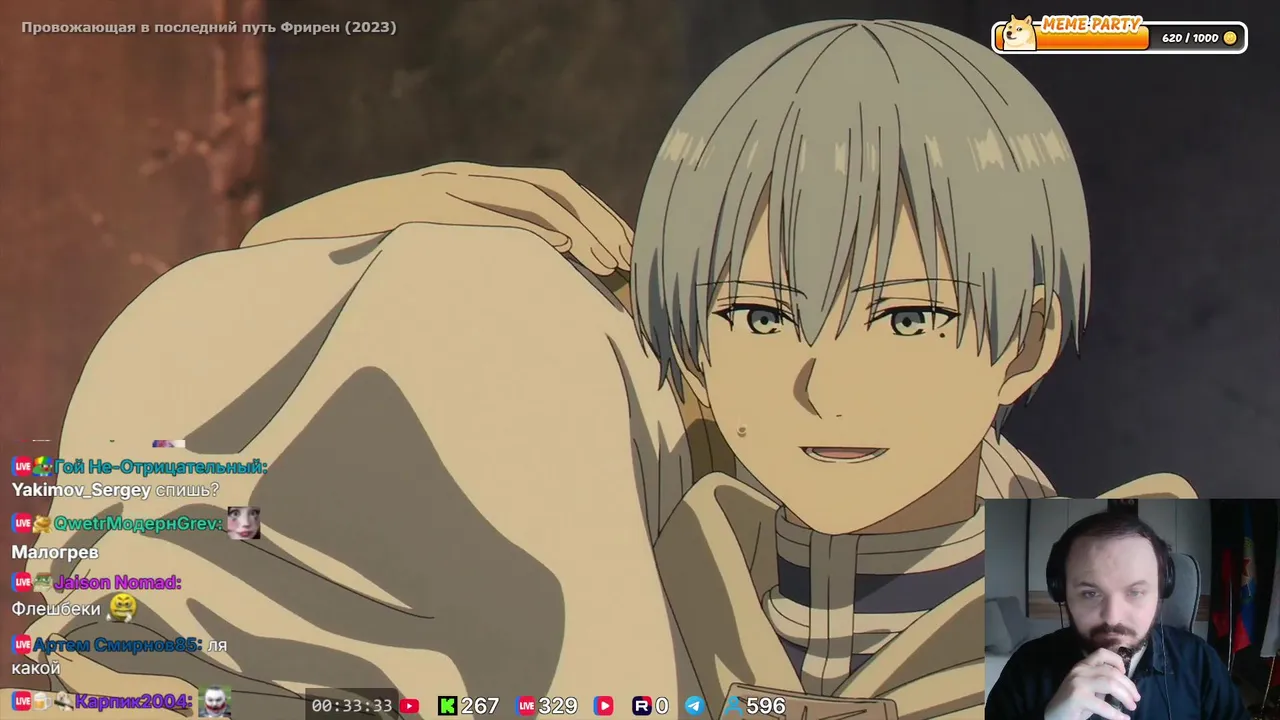
Task: Click the gold coin icon after 620 / 1000
Action: click(1230, 38)
